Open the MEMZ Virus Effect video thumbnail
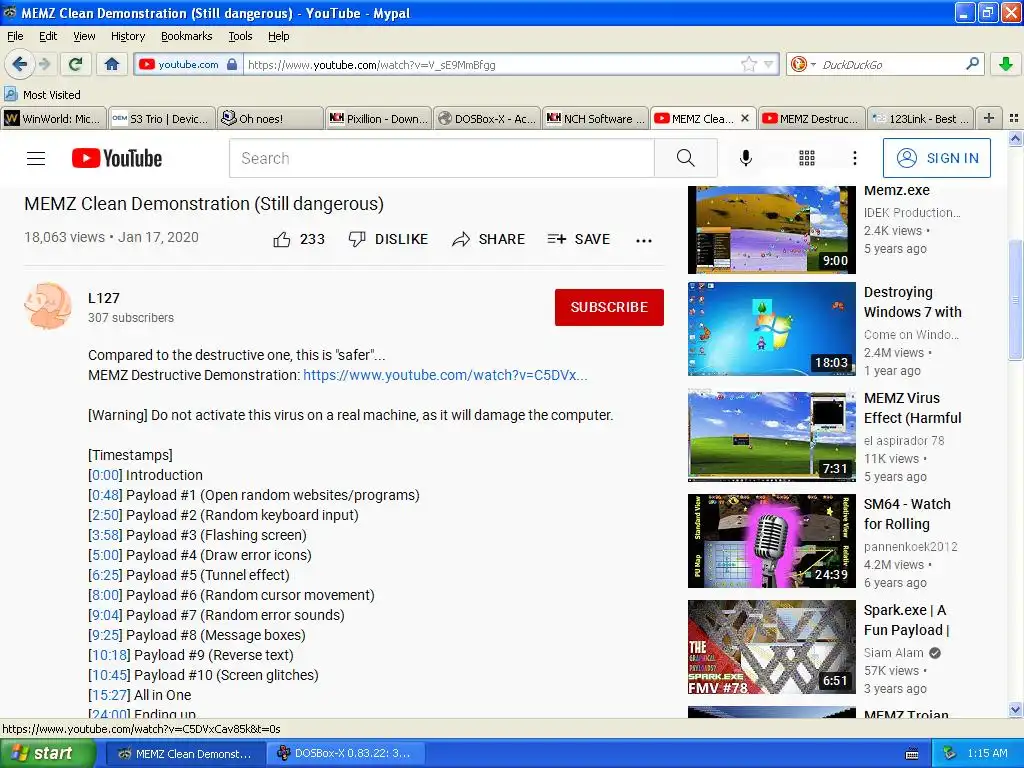The width and height of the screenshot is (1024, 768). pos(771,435)
